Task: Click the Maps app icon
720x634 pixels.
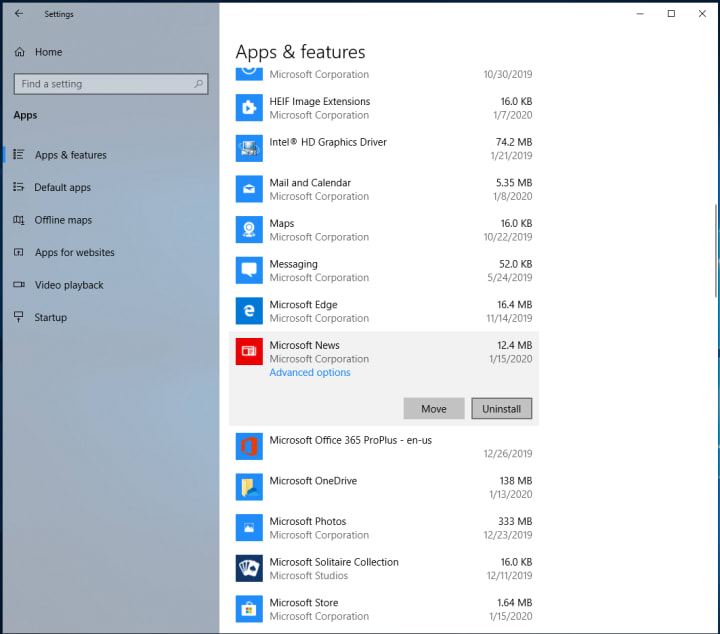Action: point(249,230)
